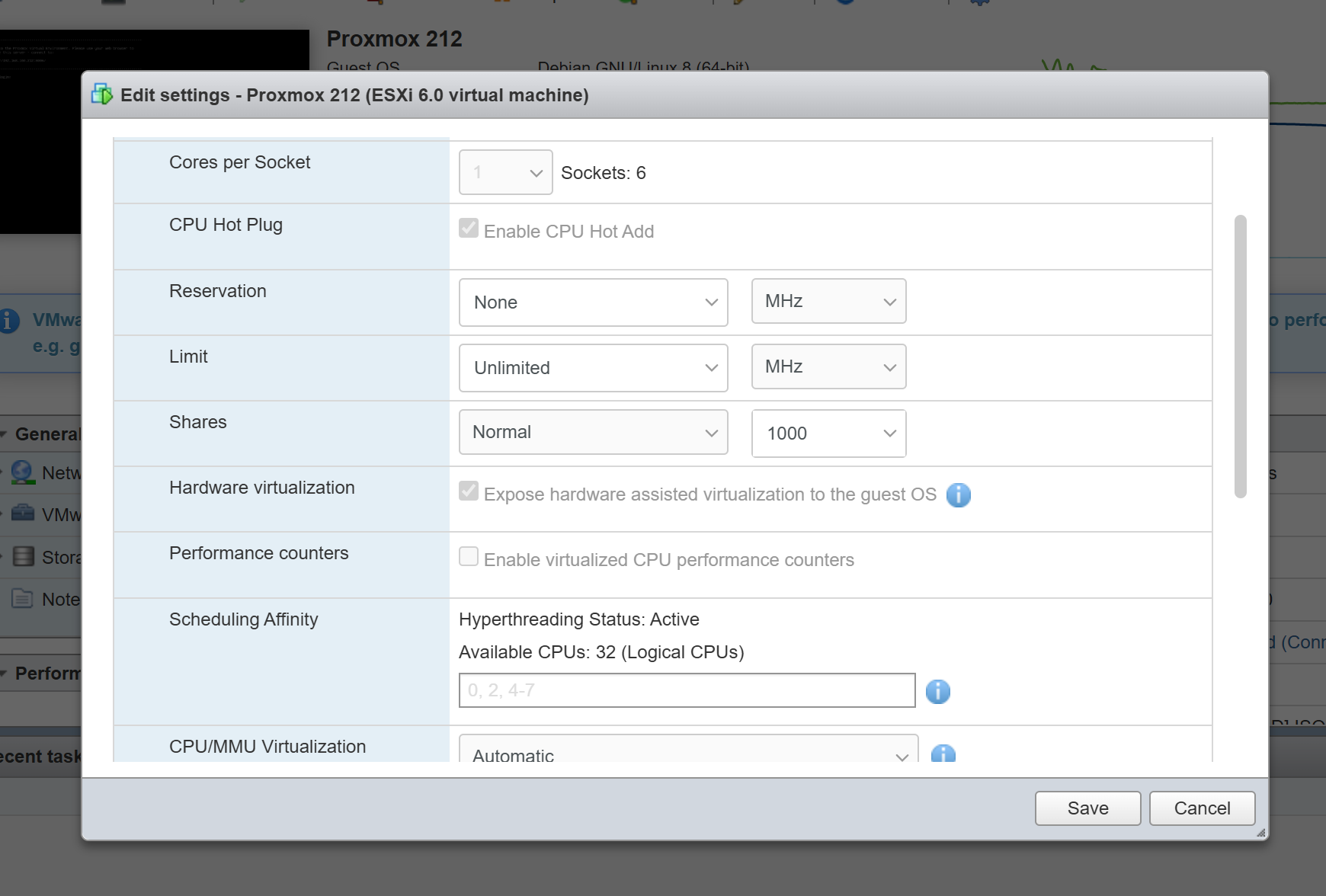Click the 'CPU Hot Plug' label
Viewport: 1326px width, 896px height.
pyautogui.click(x=226, y=225)
